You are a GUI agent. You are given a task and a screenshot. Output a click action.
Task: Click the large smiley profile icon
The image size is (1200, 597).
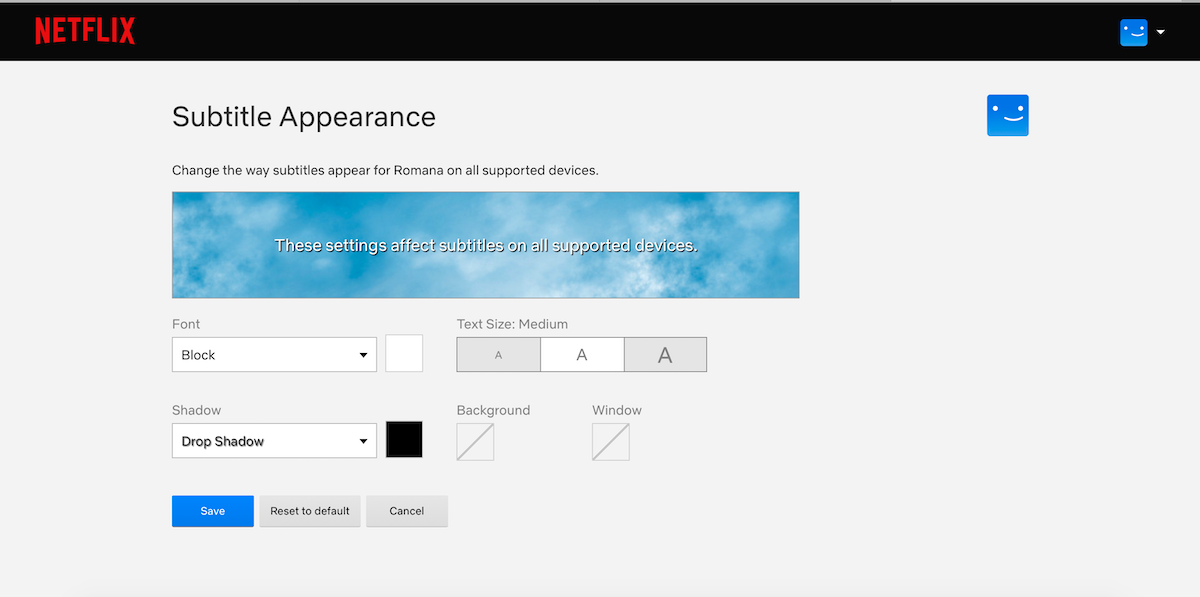point(1007,116)
